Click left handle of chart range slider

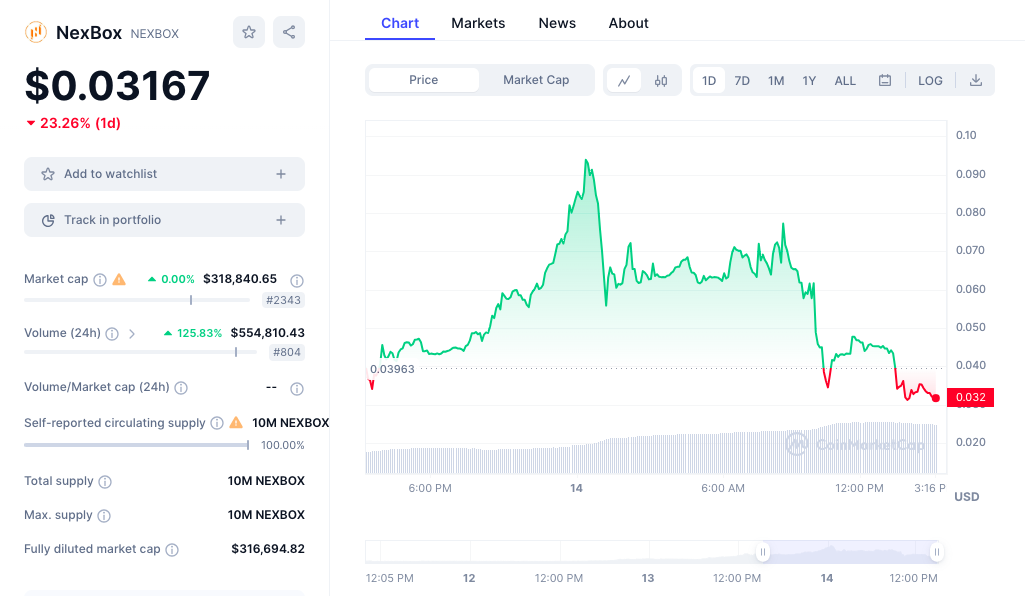pyautogui.click(x=762, y=552)
